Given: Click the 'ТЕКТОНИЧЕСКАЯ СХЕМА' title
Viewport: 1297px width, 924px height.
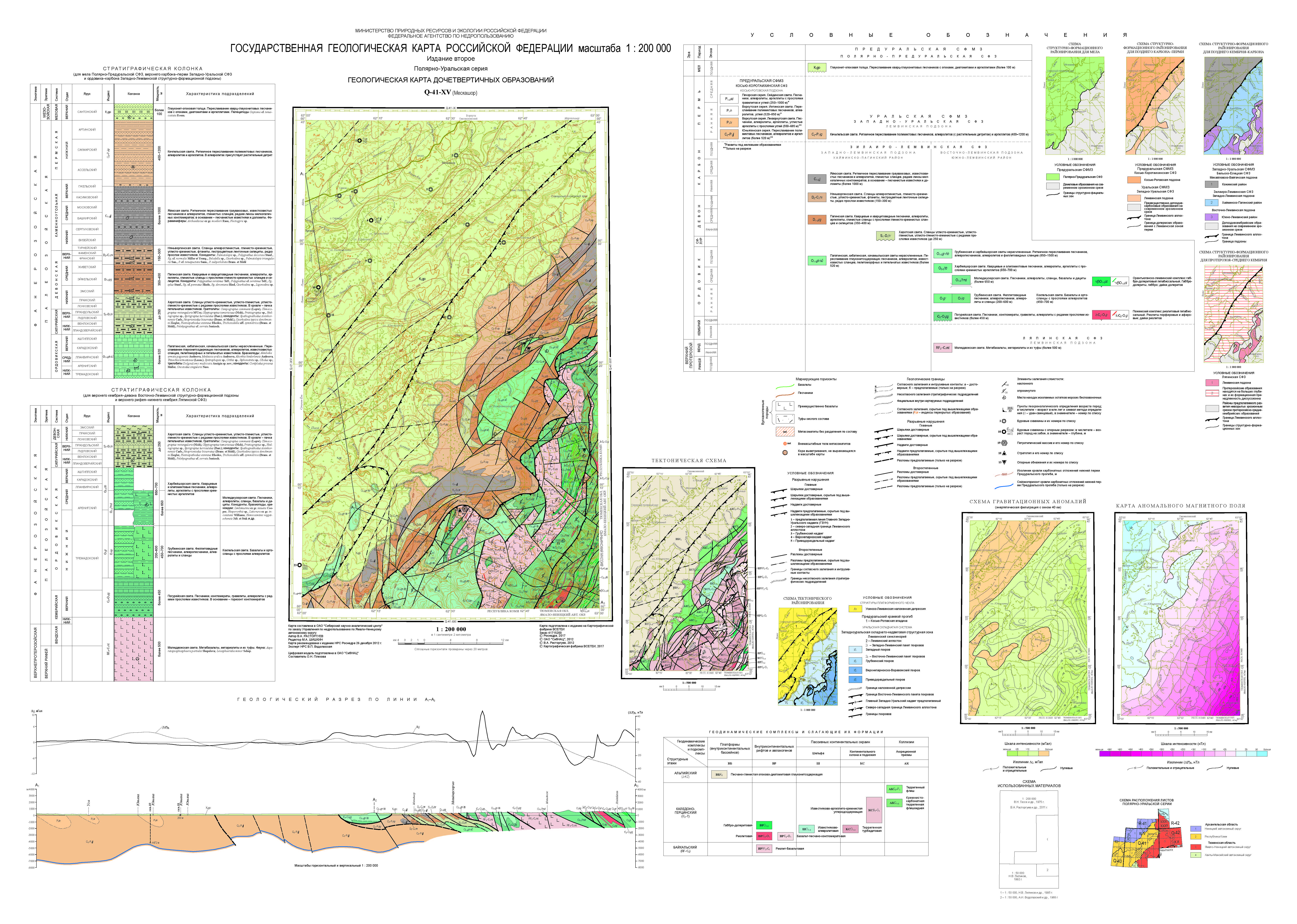Looking at the screenshot, I should point(689,461).
